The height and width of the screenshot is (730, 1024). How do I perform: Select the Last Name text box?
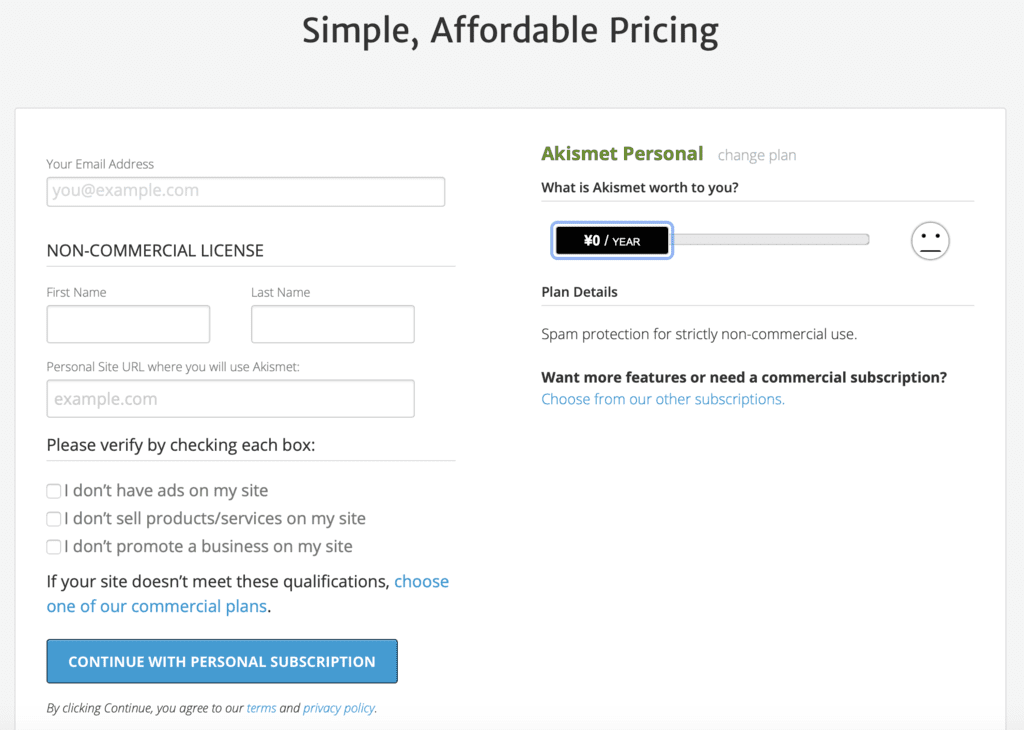click(x=332, y=324)
